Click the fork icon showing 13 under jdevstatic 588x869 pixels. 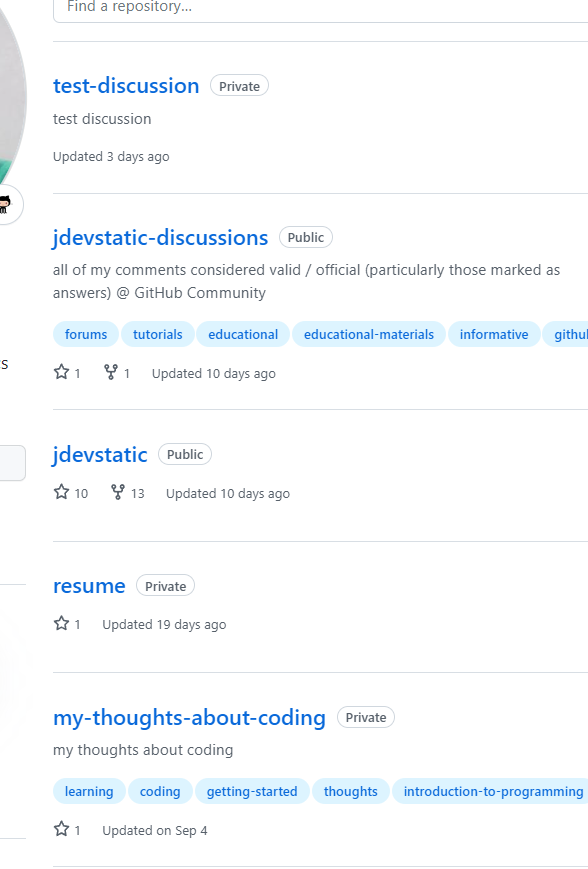pos(120,492)
